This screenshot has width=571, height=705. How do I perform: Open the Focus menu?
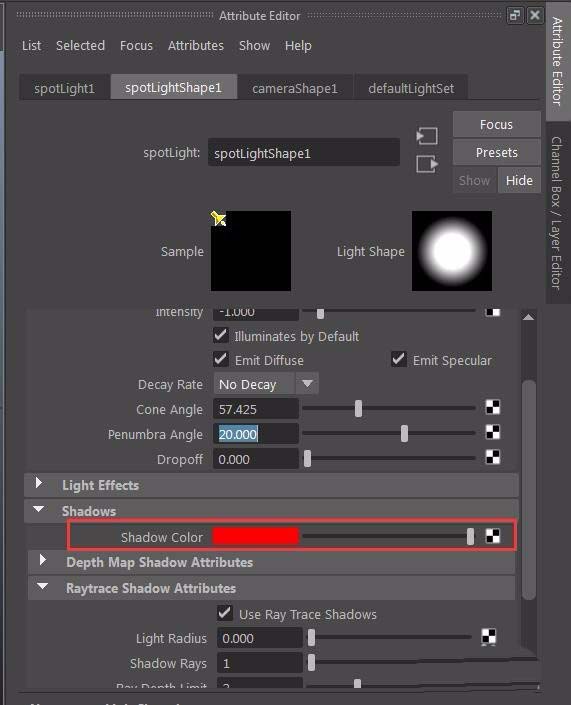(136, 45)
